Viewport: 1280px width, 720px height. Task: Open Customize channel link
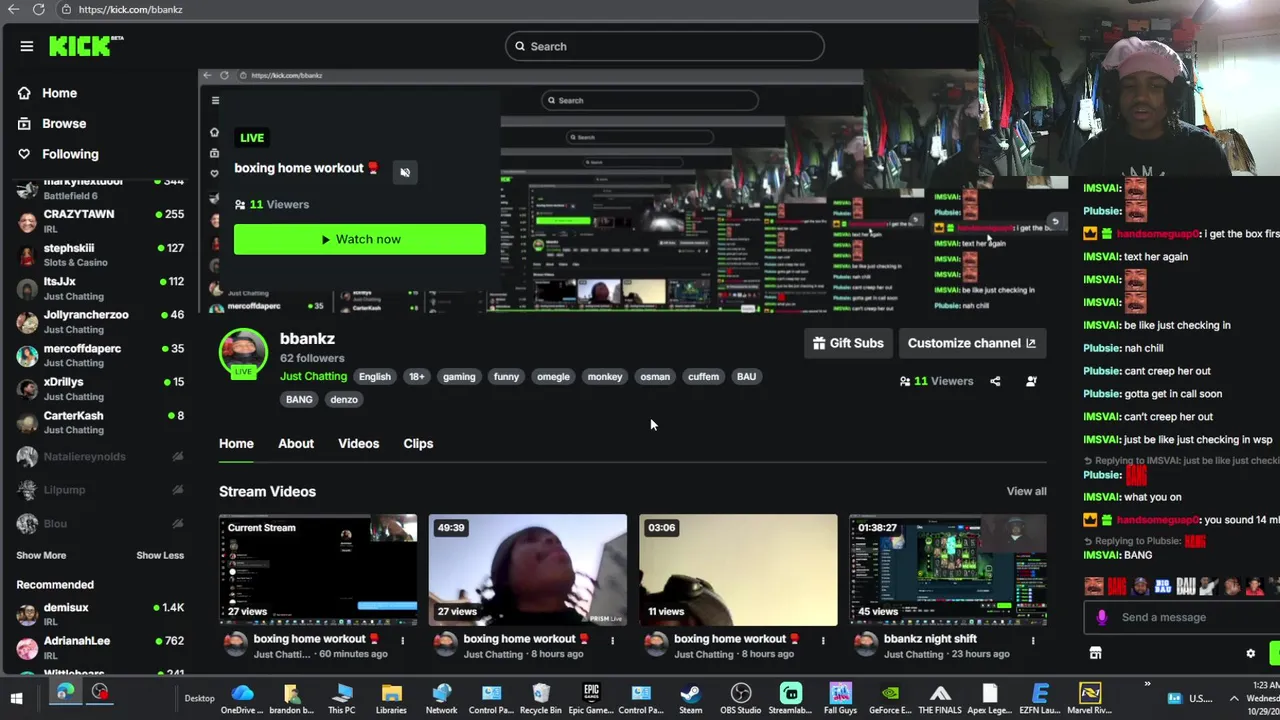[972, 343]
